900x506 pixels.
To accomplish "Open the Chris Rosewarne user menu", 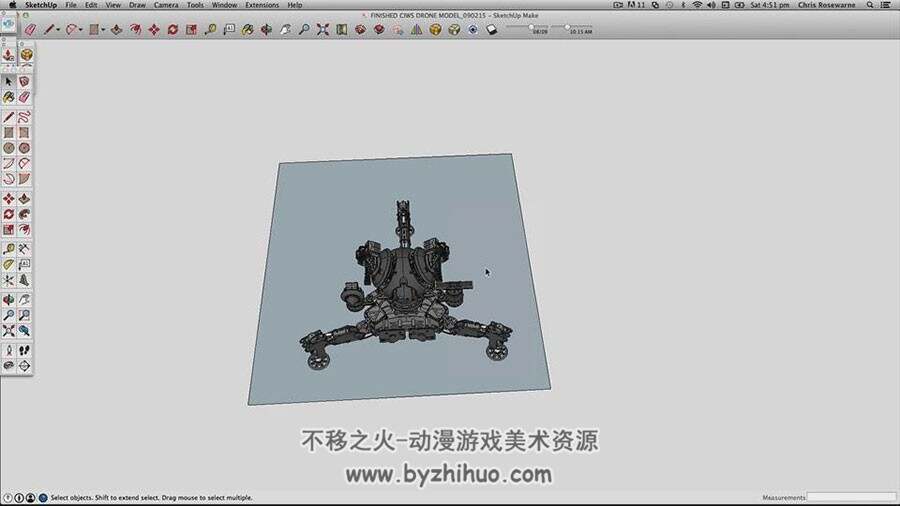I will [x=827, y=5].
